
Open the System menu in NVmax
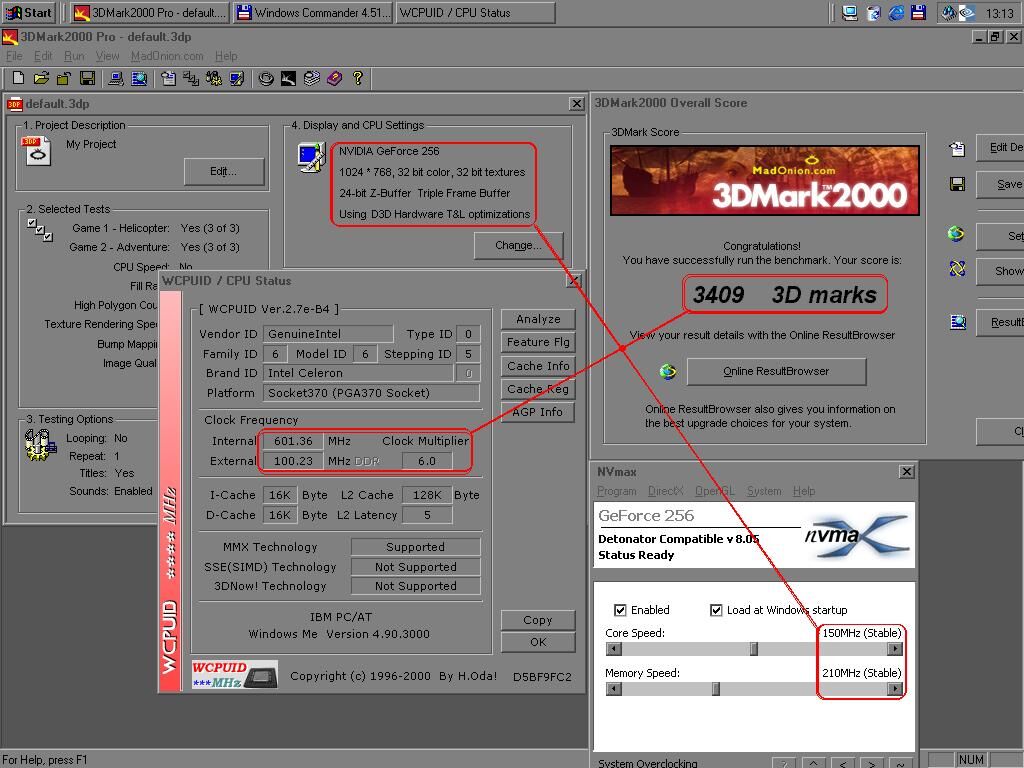tap(764, 491)
